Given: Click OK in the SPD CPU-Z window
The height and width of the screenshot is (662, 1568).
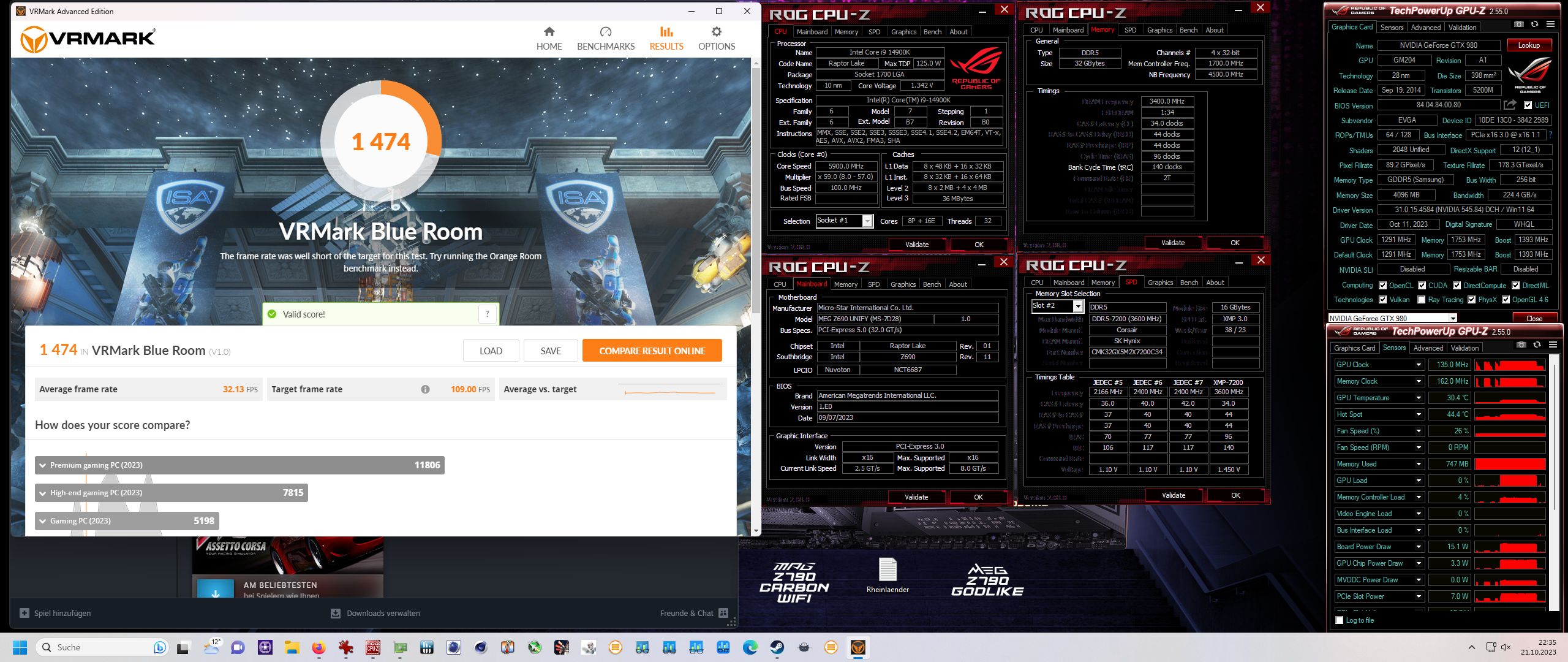Looking at the screenshot, I should [1235, 495].
